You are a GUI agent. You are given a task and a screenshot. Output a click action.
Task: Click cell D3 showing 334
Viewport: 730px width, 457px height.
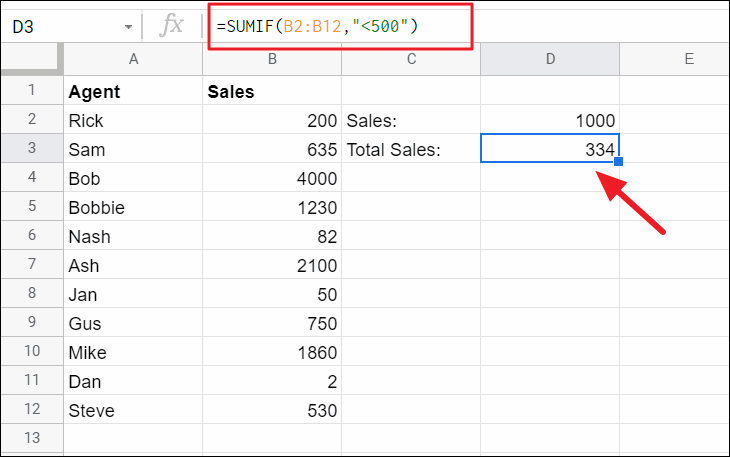(550, 149)
